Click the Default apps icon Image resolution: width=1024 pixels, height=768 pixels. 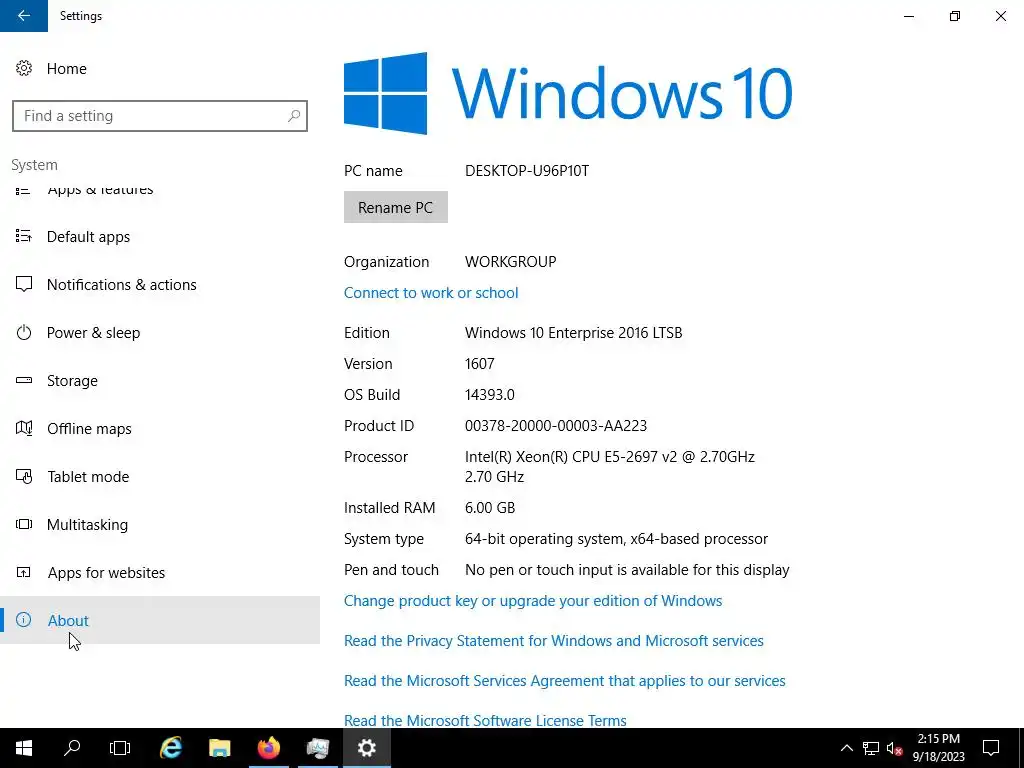24,236
